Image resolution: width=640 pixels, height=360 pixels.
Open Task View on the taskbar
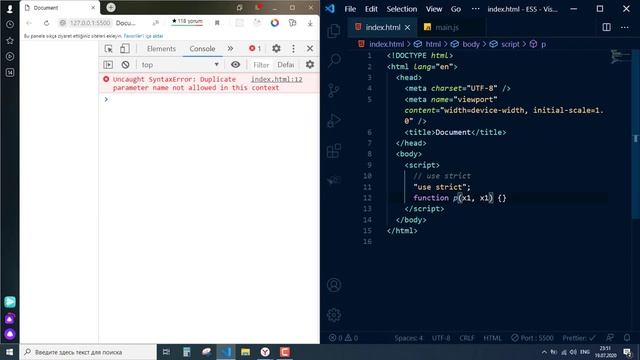click(166, 352)
